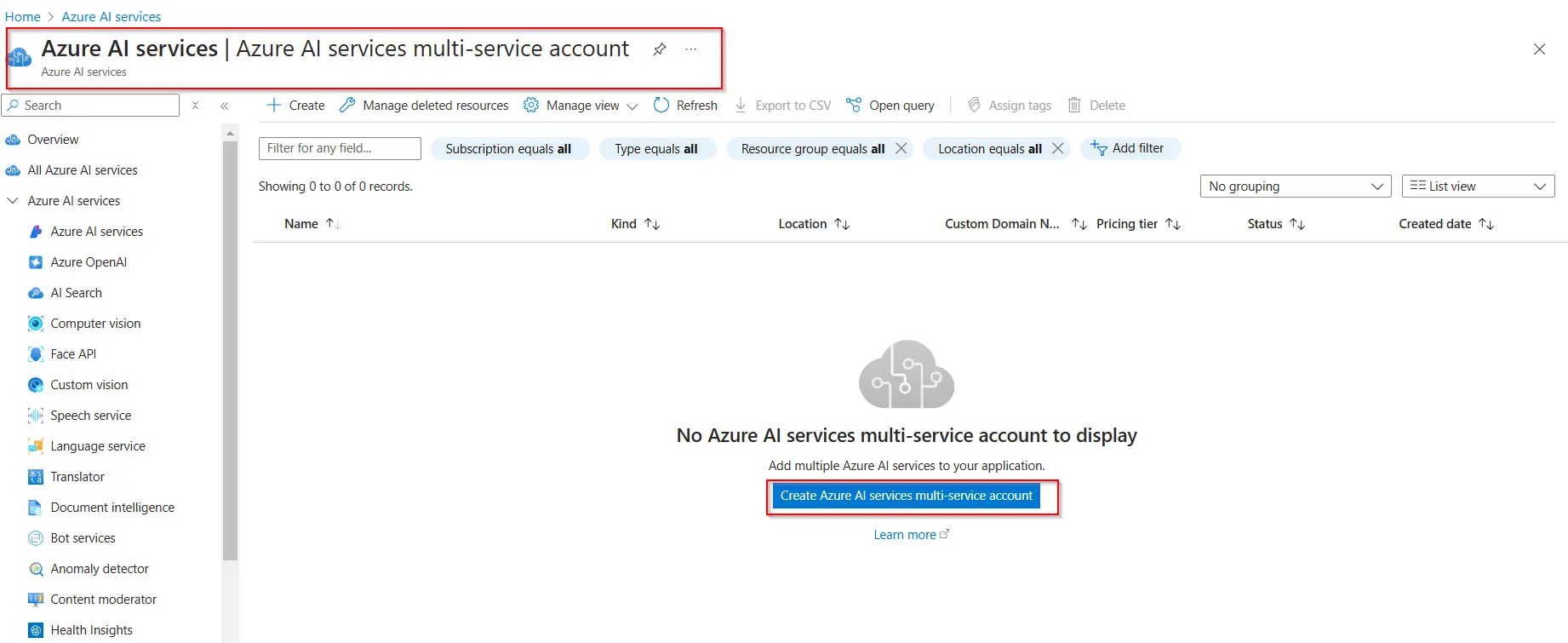The width and height of the screenshot is (1568, 643).
Task: Open the List view dropdown
Action: [1478, 187]
